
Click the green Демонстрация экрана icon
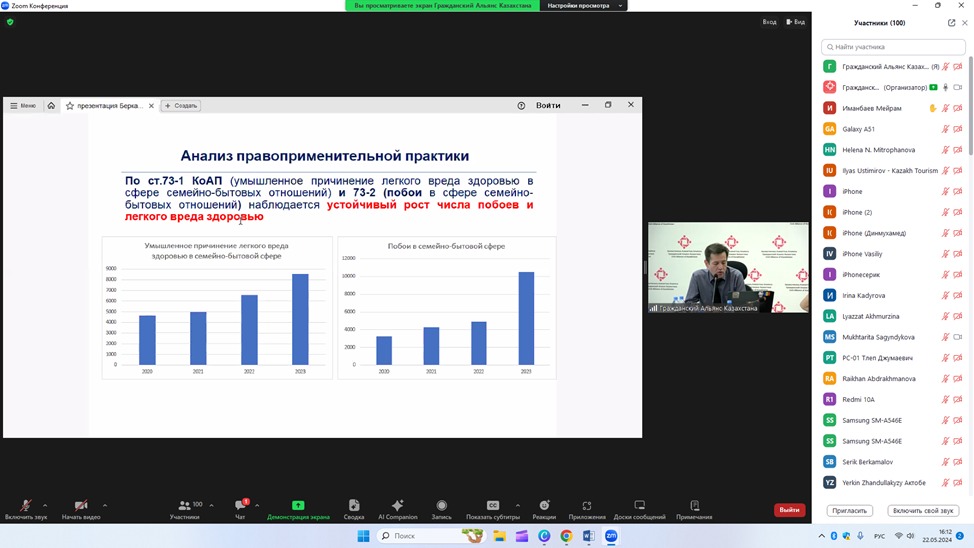pyautogui.click(x=298, y=506)
